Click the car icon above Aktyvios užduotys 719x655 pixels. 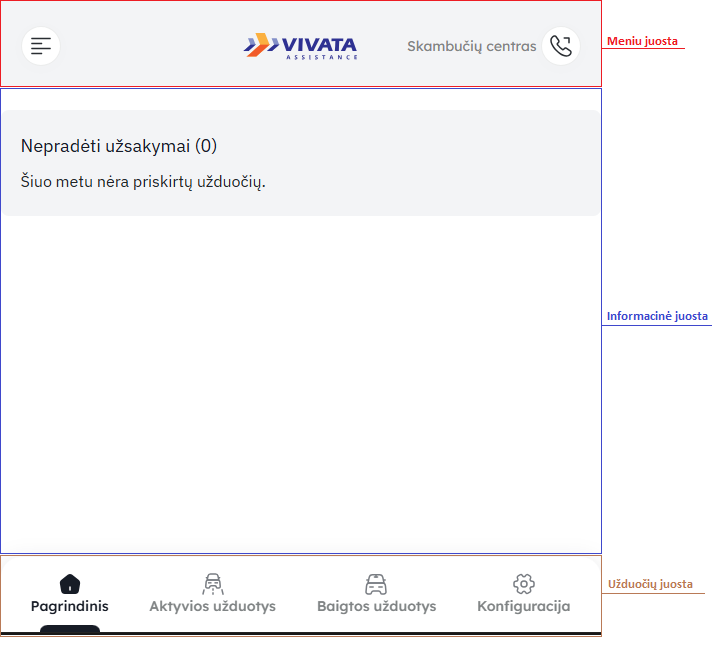[212, 583]
